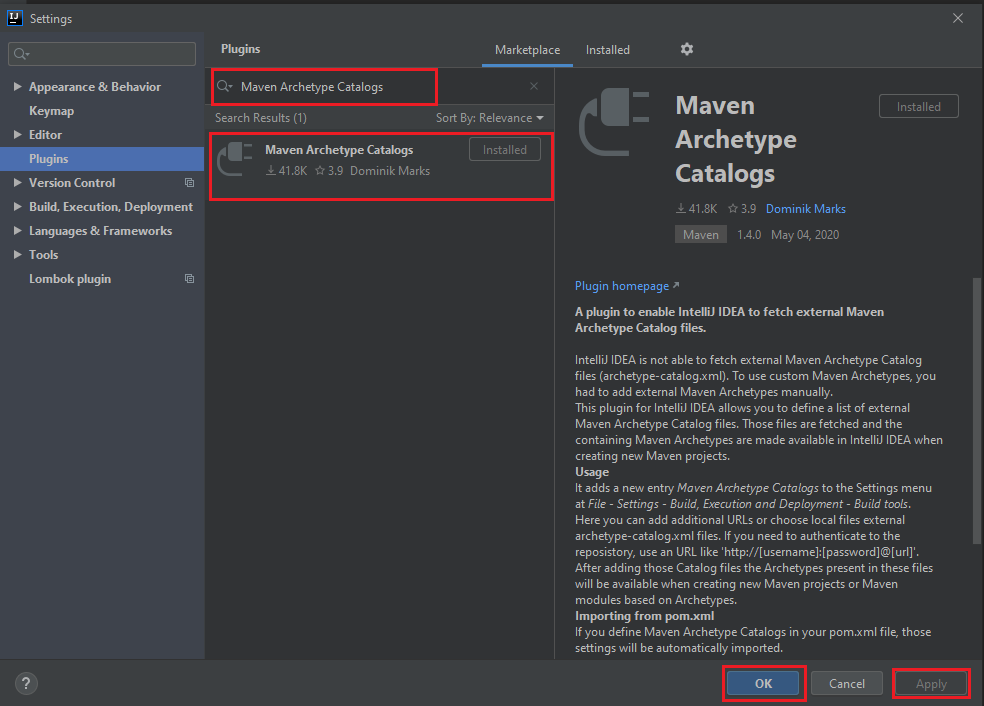Image resolution: width=984 pixels, height=706 pixels.
Task: Select Lombok plugin in settings tree
Action: 70,279
